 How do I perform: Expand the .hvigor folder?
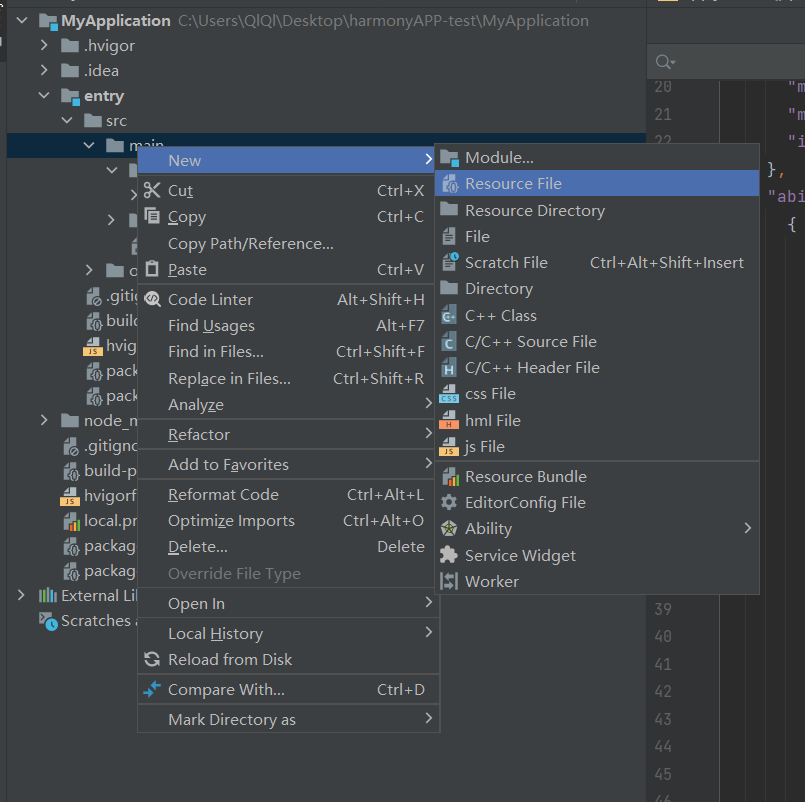tap(44, 45)
